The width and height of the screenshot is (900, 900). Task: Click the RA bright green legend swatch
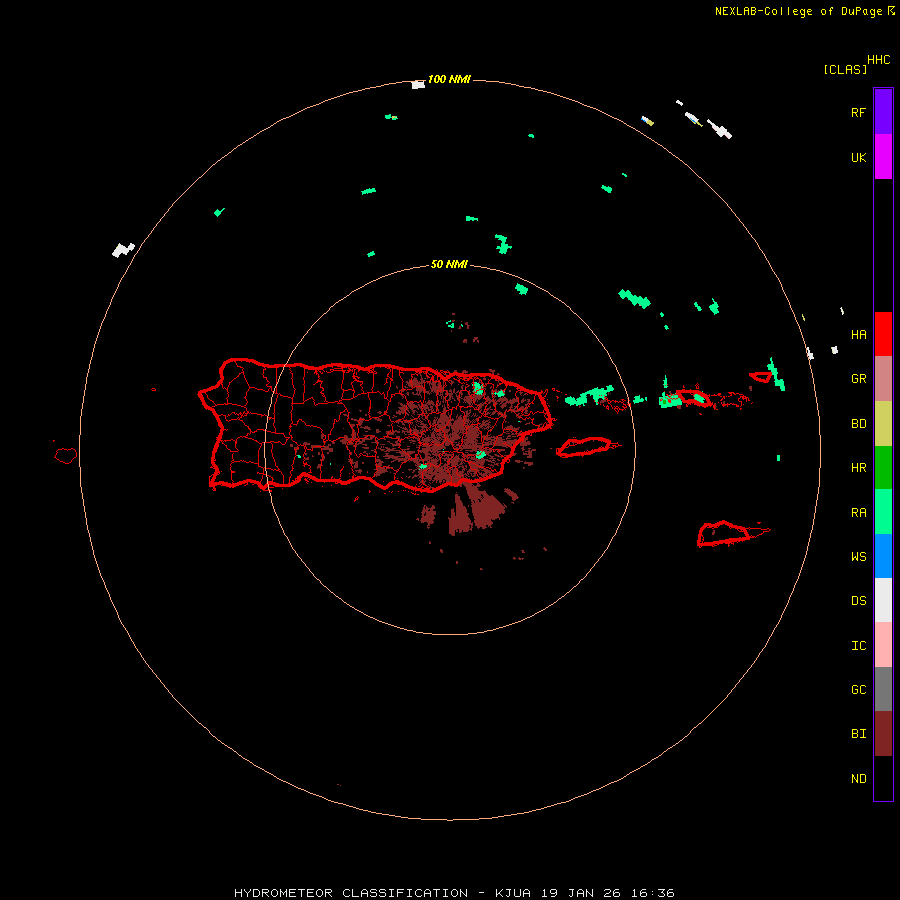point(883,512)
